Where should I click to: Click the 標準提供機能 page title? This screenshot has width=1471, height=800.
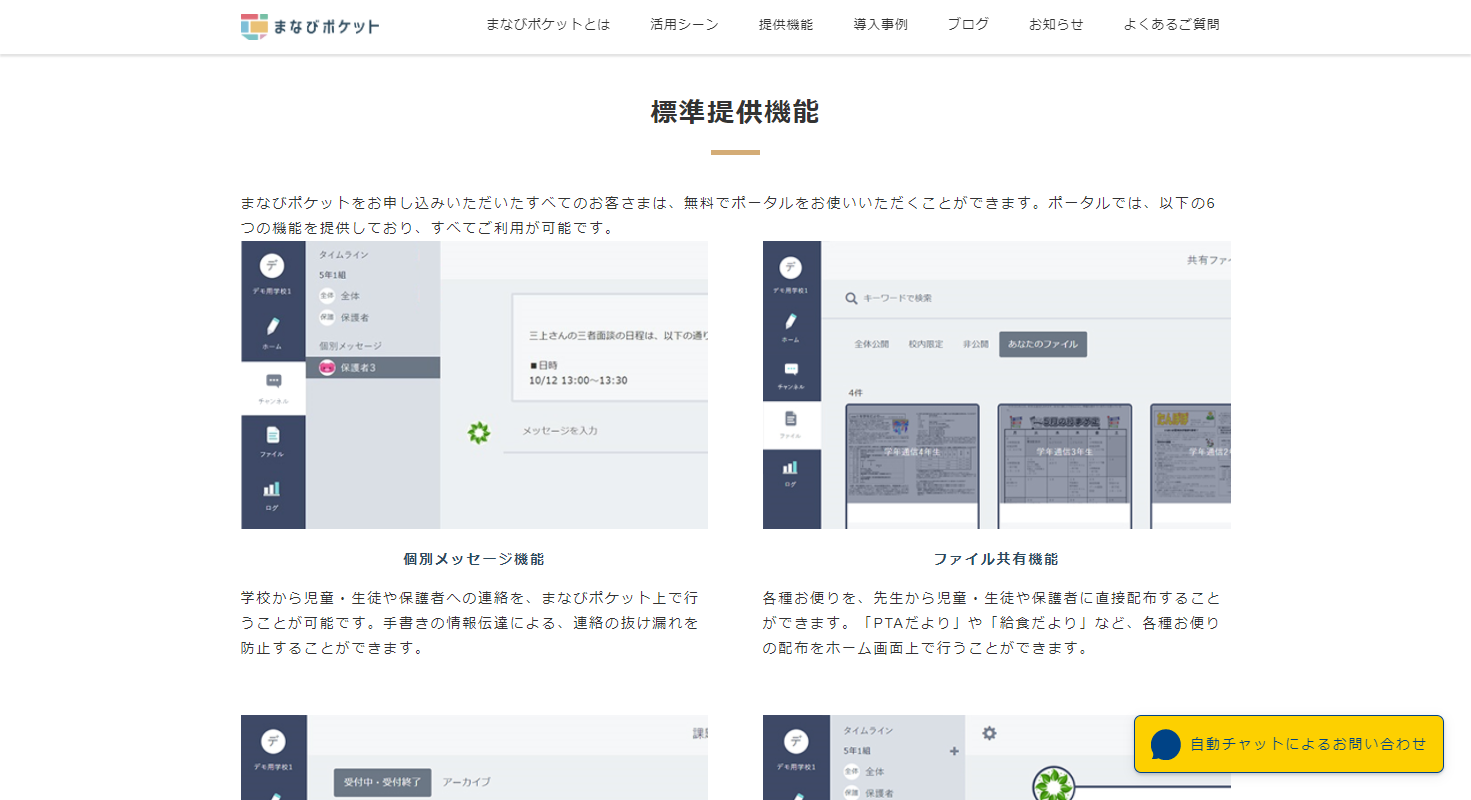[x=735, y=112]
